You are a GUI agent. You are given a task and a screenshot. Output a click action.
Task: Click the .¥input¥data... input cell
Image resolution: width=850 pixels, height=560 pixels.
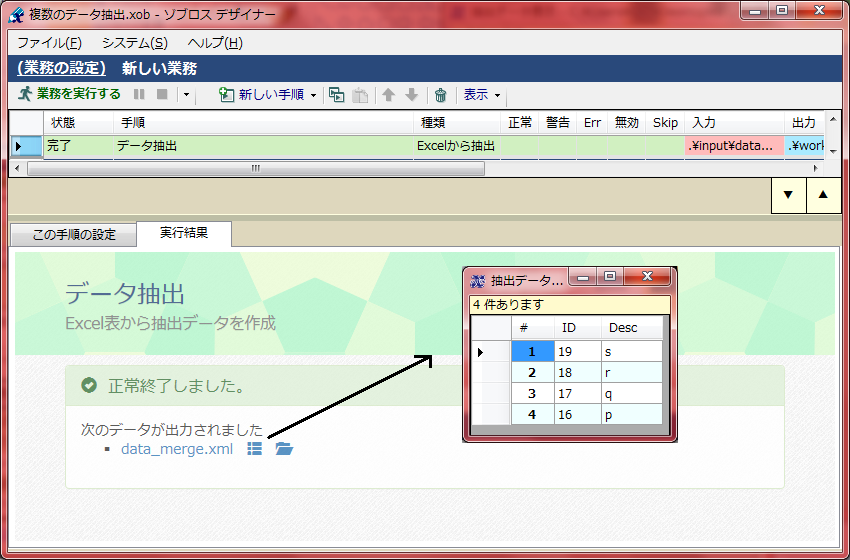(x=735, y=146)
